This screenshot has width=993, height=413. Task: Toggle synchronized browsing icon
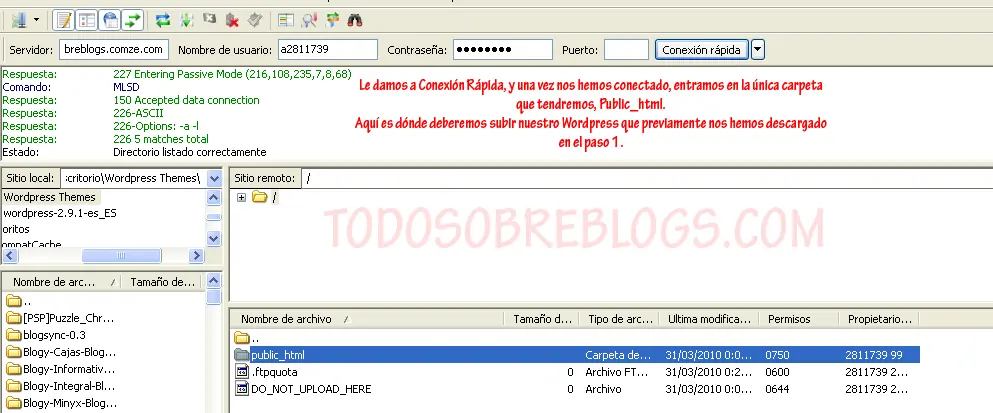pos(332,20)
